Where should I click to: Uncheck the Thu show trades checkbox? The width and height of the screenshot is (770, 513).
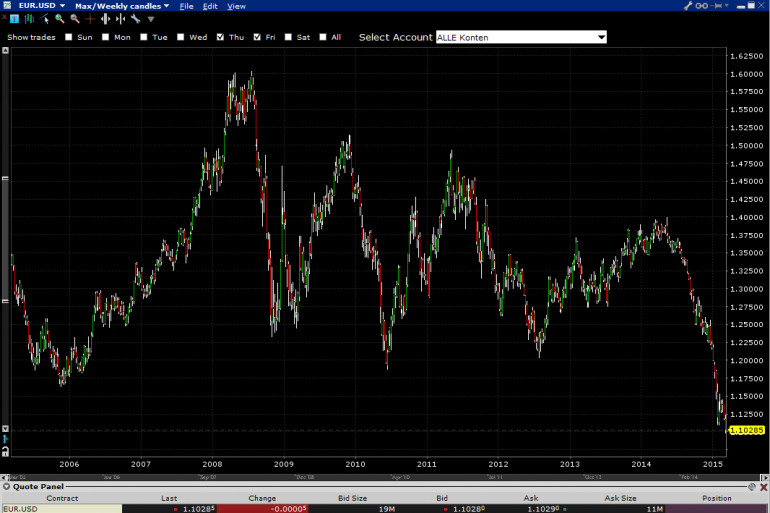tap(220, 37)
